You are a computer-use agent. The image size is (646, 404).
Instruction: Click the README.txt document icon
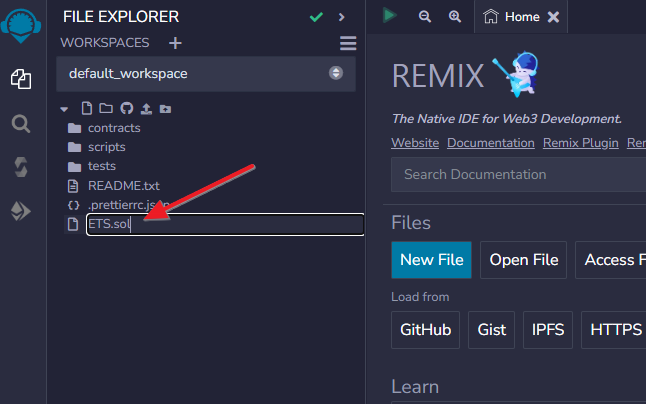pos(73,186)
